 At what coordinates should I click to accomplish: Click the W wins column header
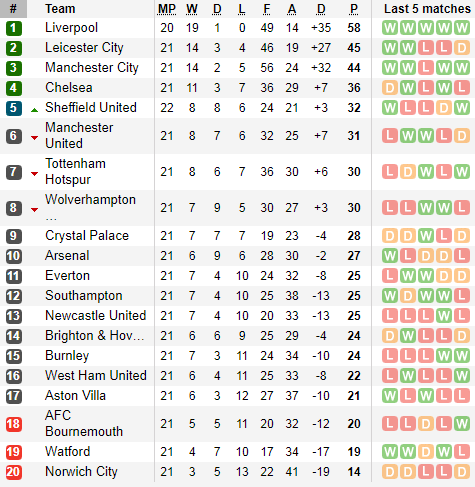point(192,9)
